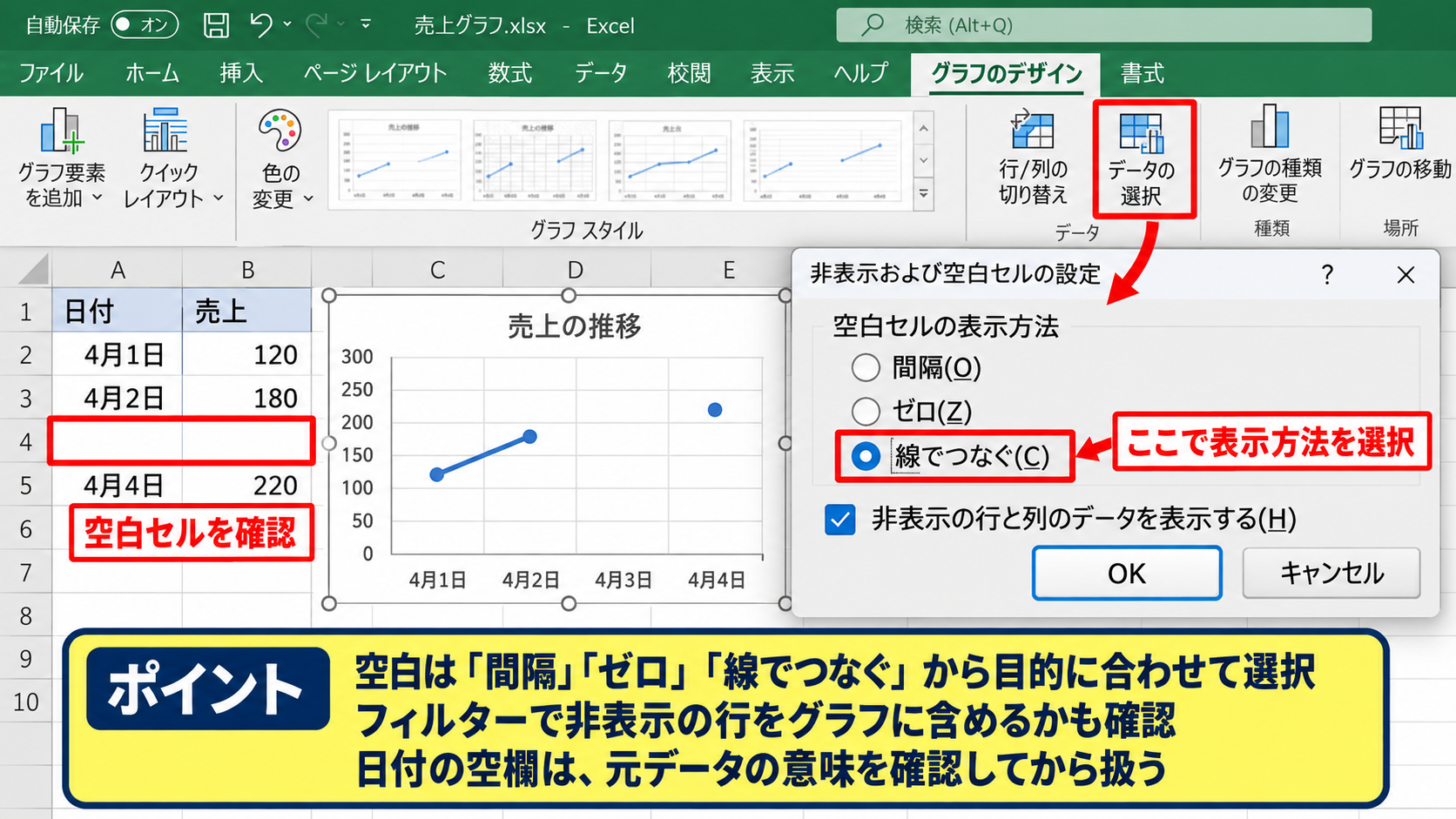The height and width of the screenshot is (819, 1456).
Task: Select first chart style thumbnail
Action: (398, 161)
